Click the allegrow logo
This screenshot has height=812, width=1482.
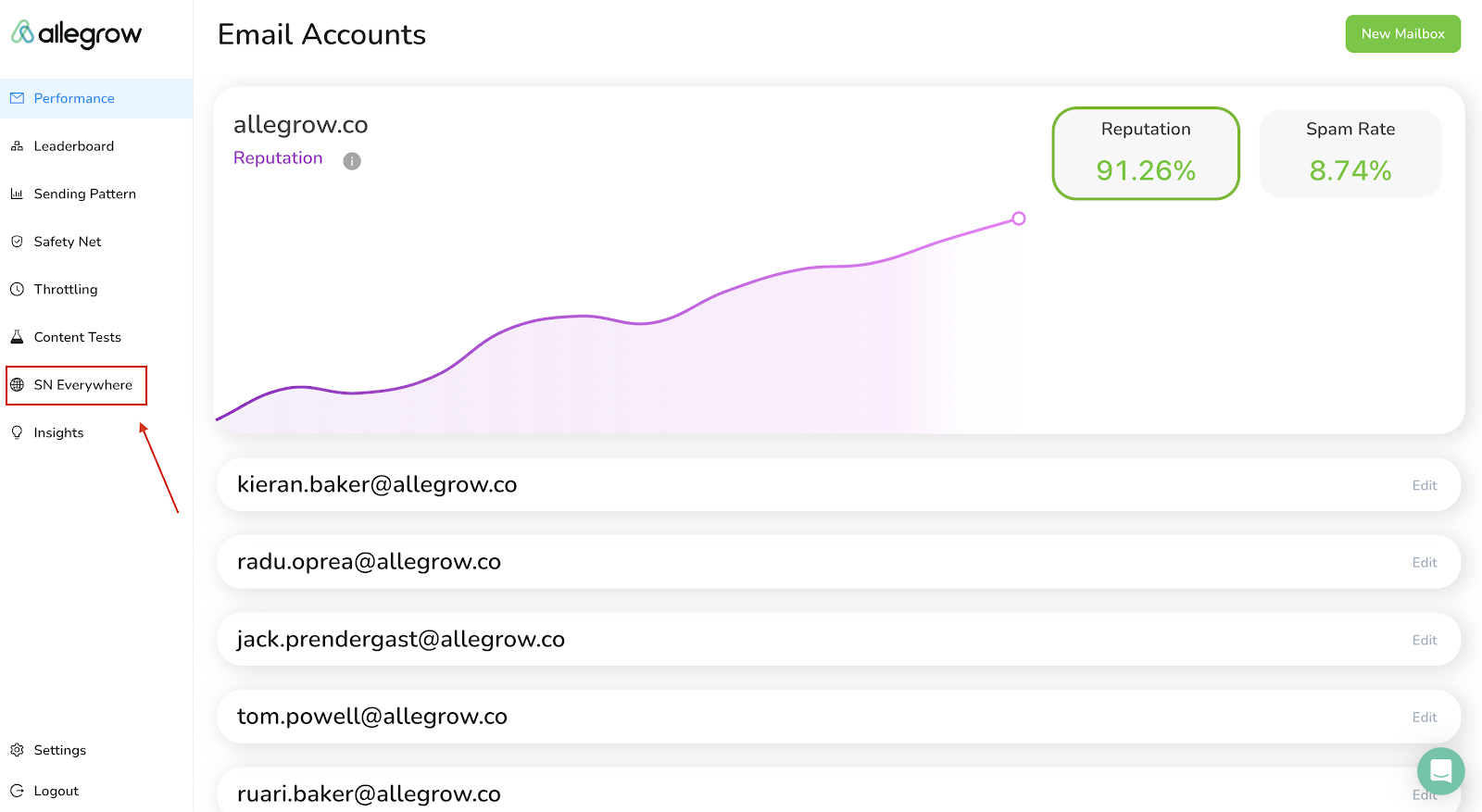tap(76, 34)
